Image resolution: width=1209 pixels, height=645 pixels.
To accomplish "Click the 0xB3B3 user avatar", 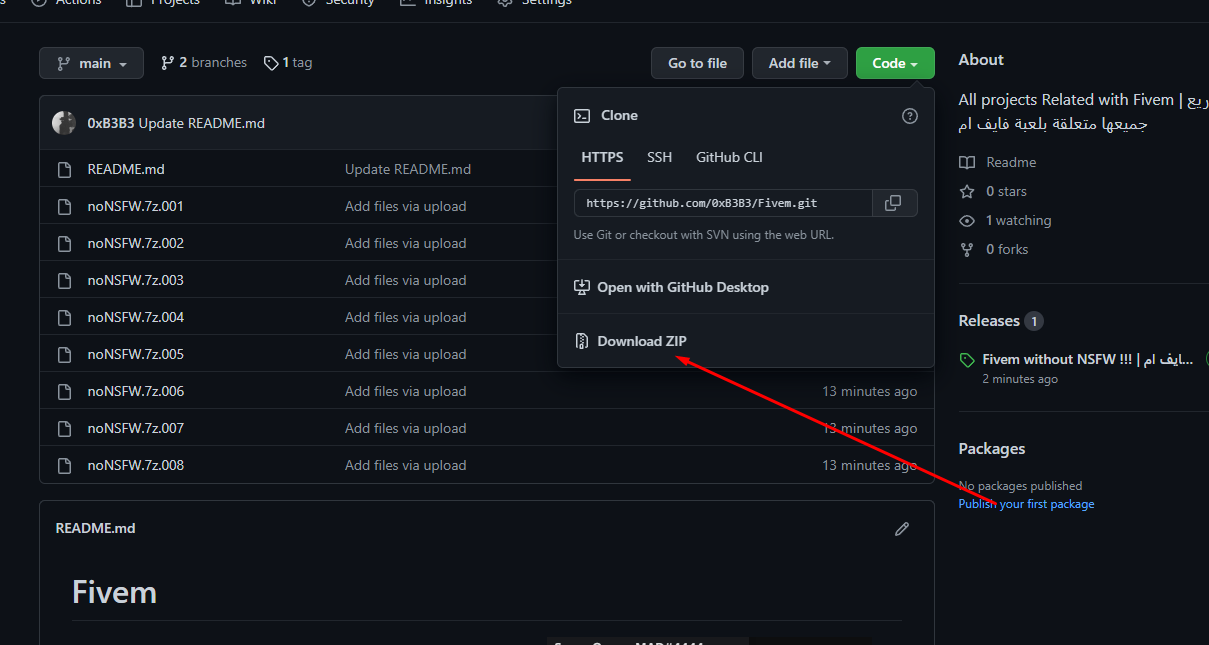I will [64, 123].
